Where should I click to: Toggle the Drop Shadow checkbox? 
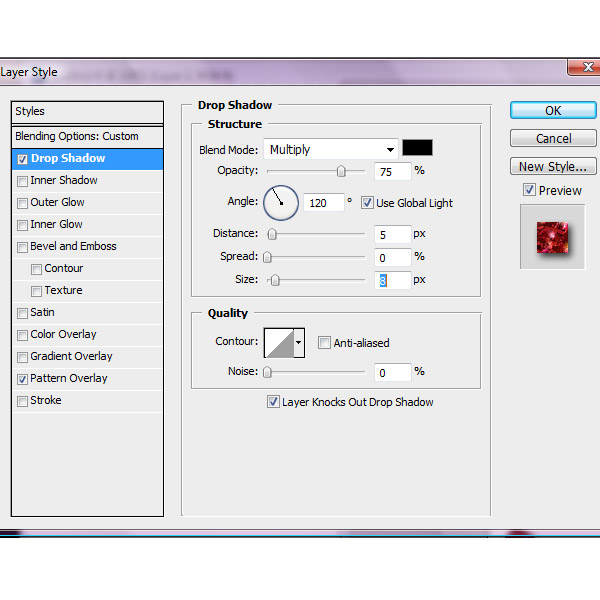click(22, 159)
